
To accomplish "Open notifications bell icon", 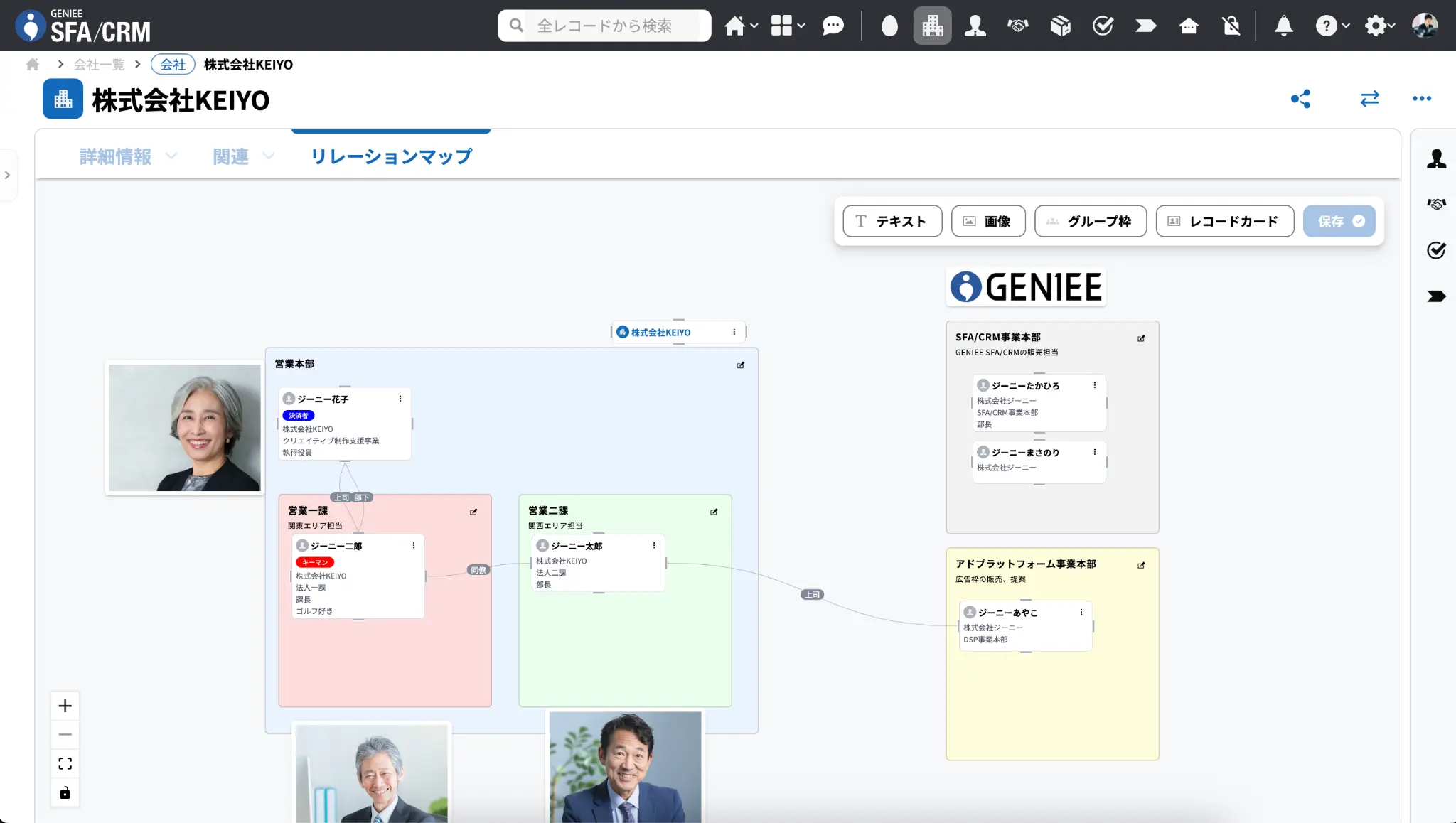I will [1283, 26].
